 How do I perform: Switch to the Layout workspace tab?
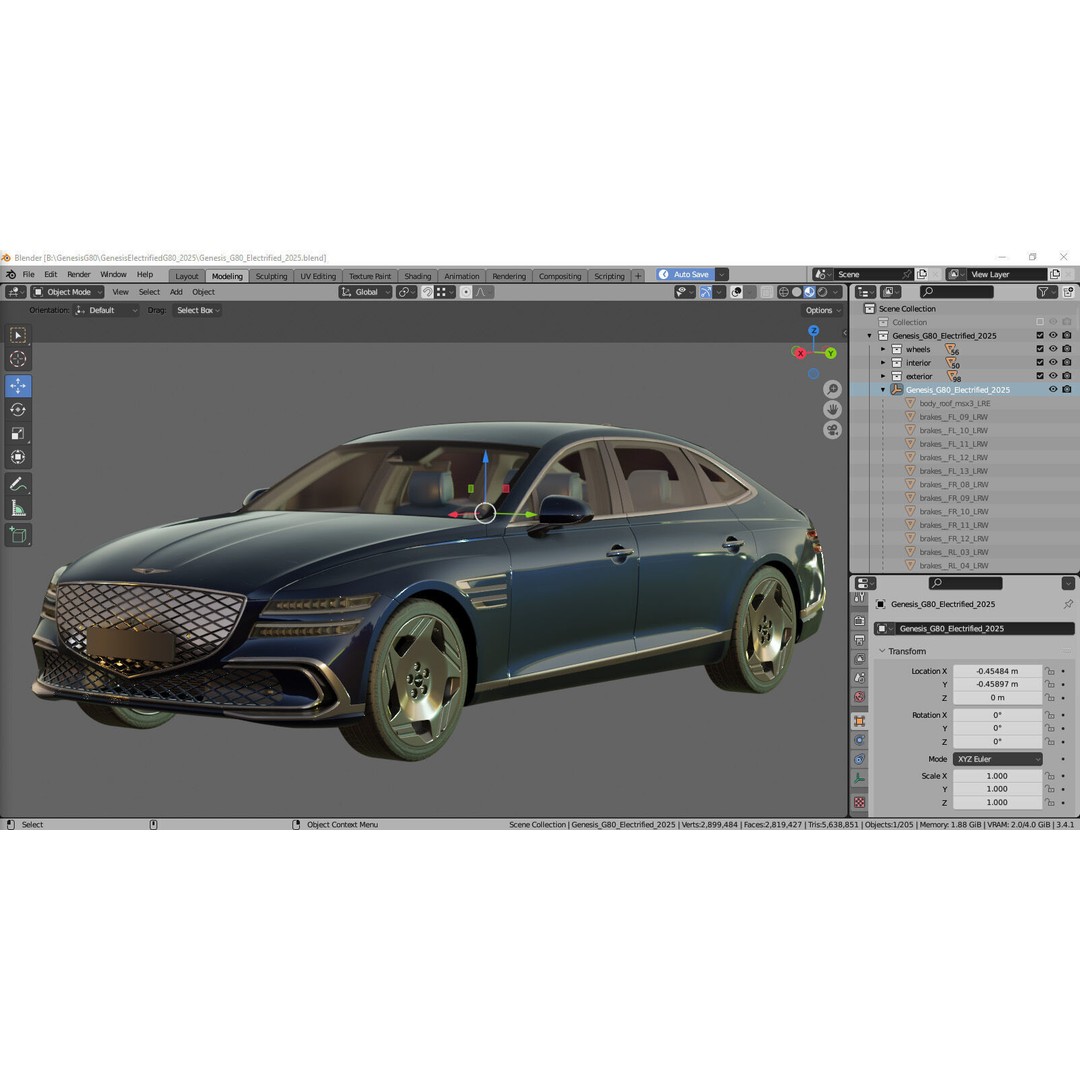coord(187,276)
